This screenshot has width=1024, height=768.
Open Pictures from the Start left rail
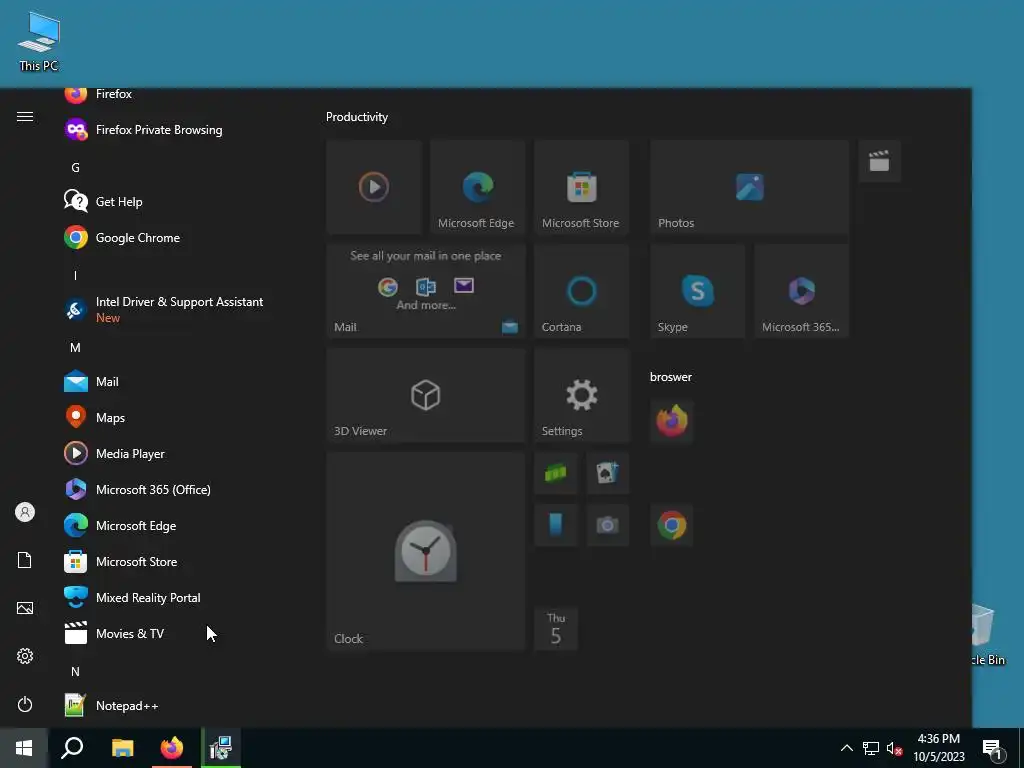point(25,608)
